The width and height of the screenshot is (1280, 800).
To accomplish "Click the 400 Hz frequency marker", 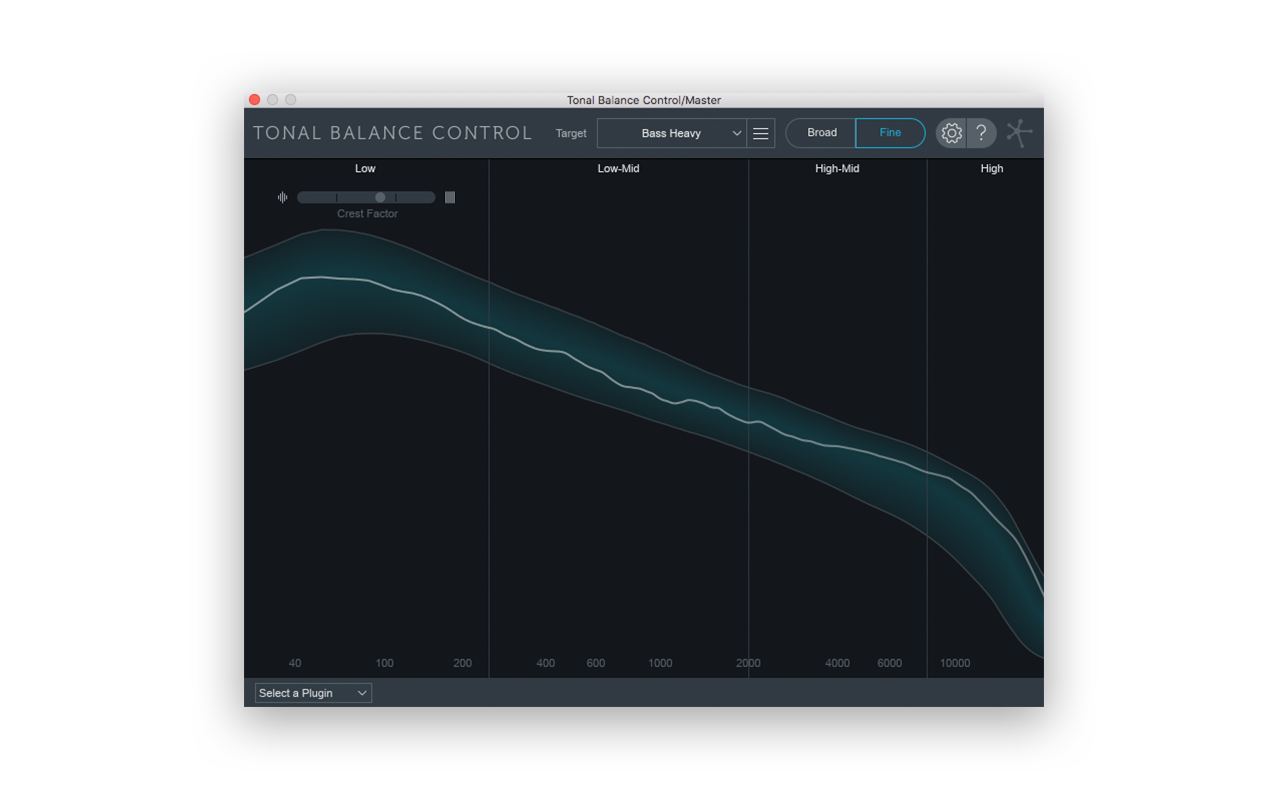I will pyautogui.click(x=545, y=663).
